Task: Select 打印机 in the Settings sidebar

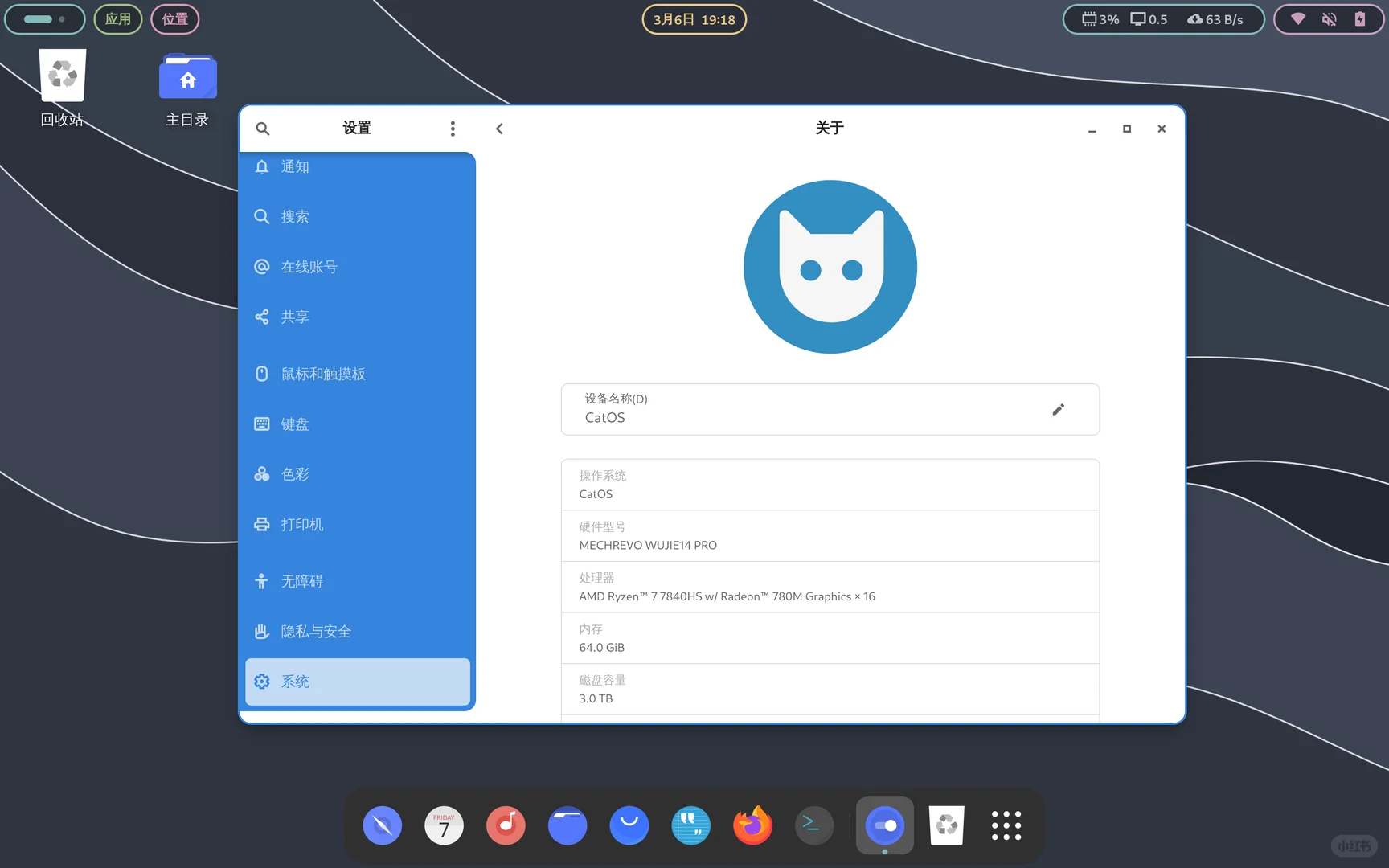Action: [x=301, y=523]
